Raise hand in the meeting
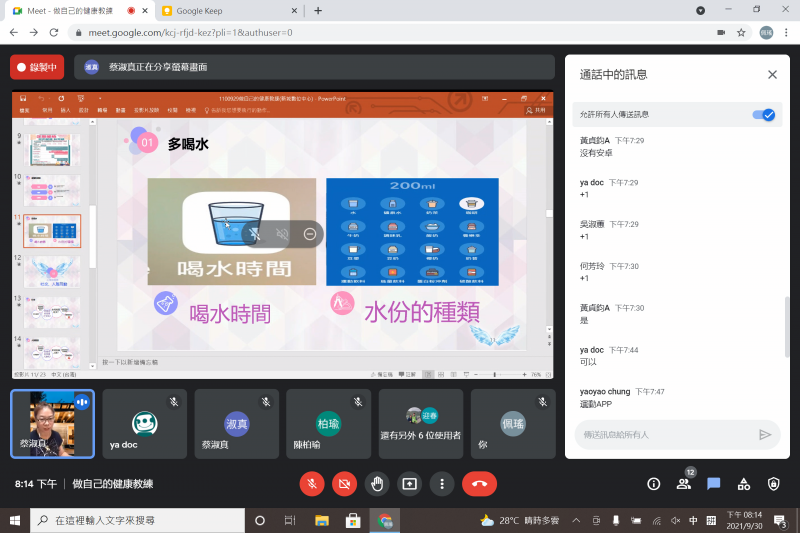 [x=377, y=484]
